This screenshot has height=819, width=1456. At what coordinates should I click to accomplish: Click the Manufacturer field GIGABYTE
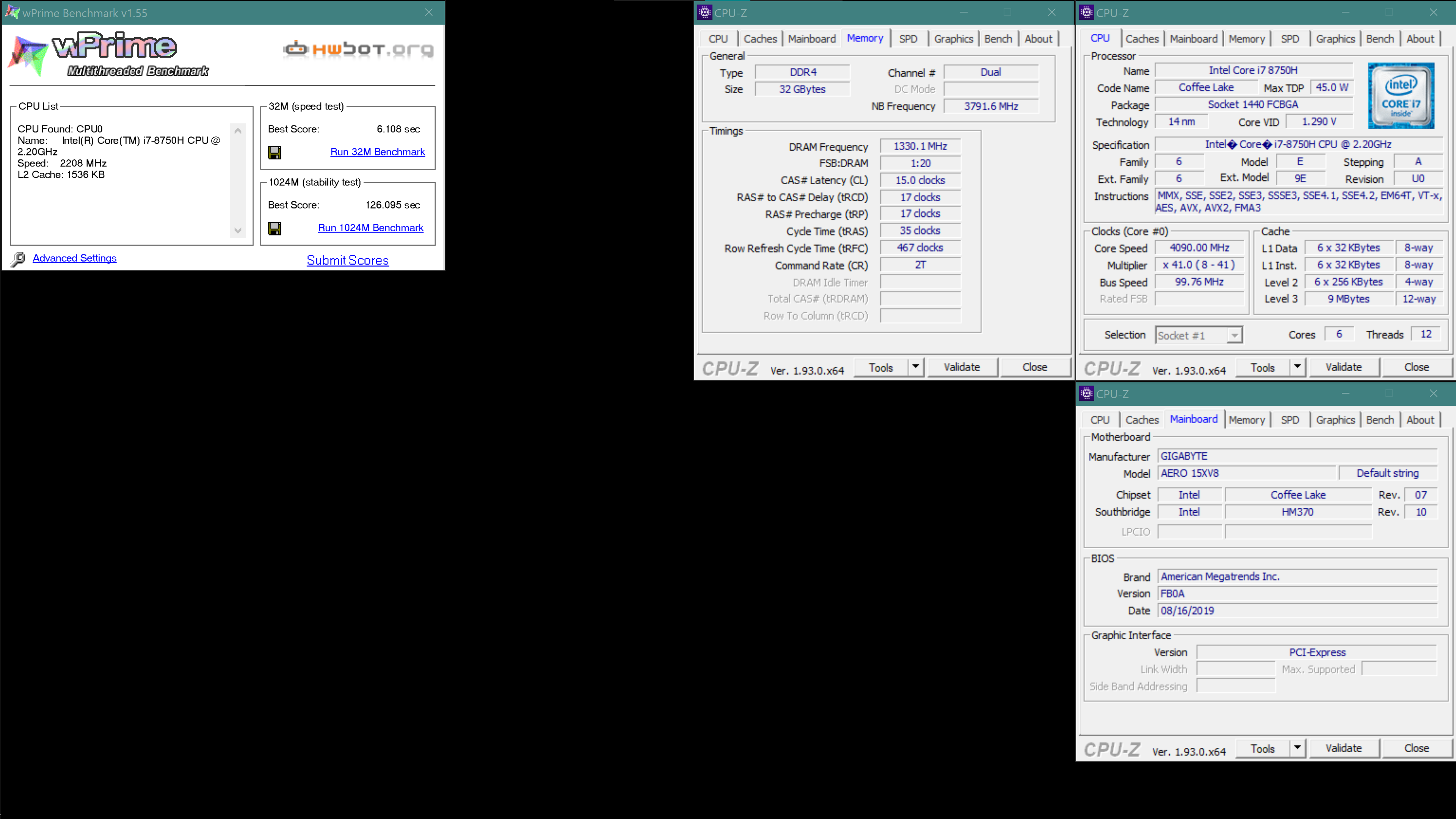point(1297,456)
